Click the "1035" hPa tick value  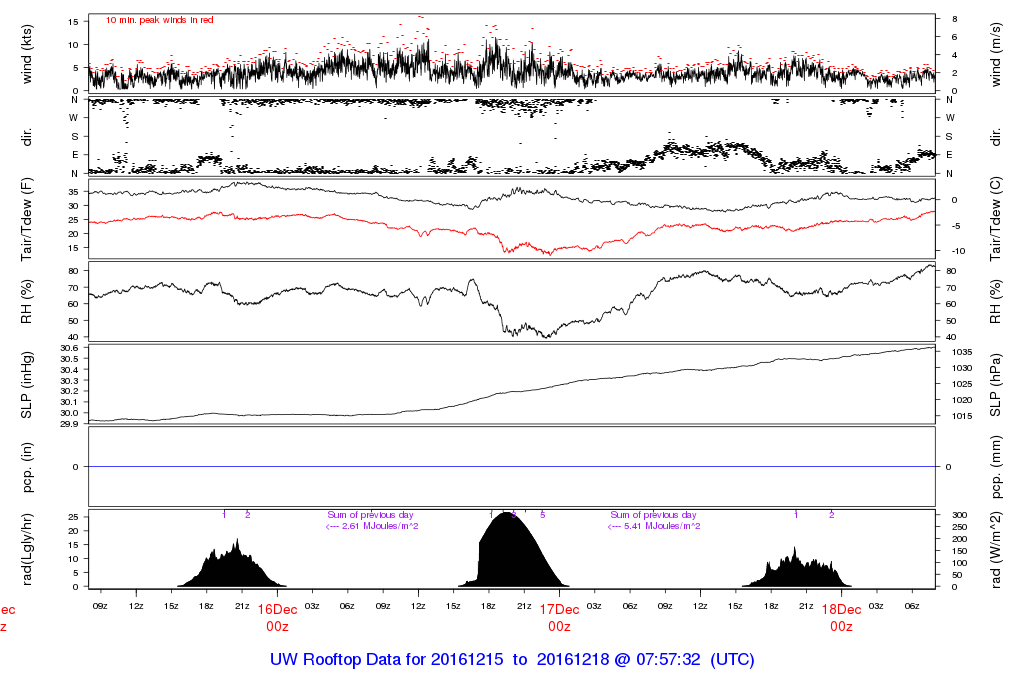[962, 352]
